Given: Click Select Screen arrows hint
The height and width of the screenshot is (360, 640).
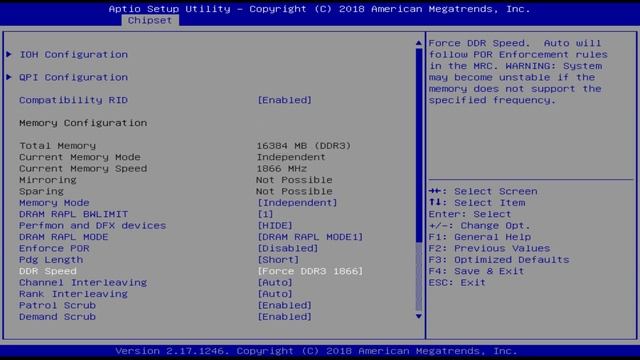Looking at the screenshot, I should pos(483,191).
